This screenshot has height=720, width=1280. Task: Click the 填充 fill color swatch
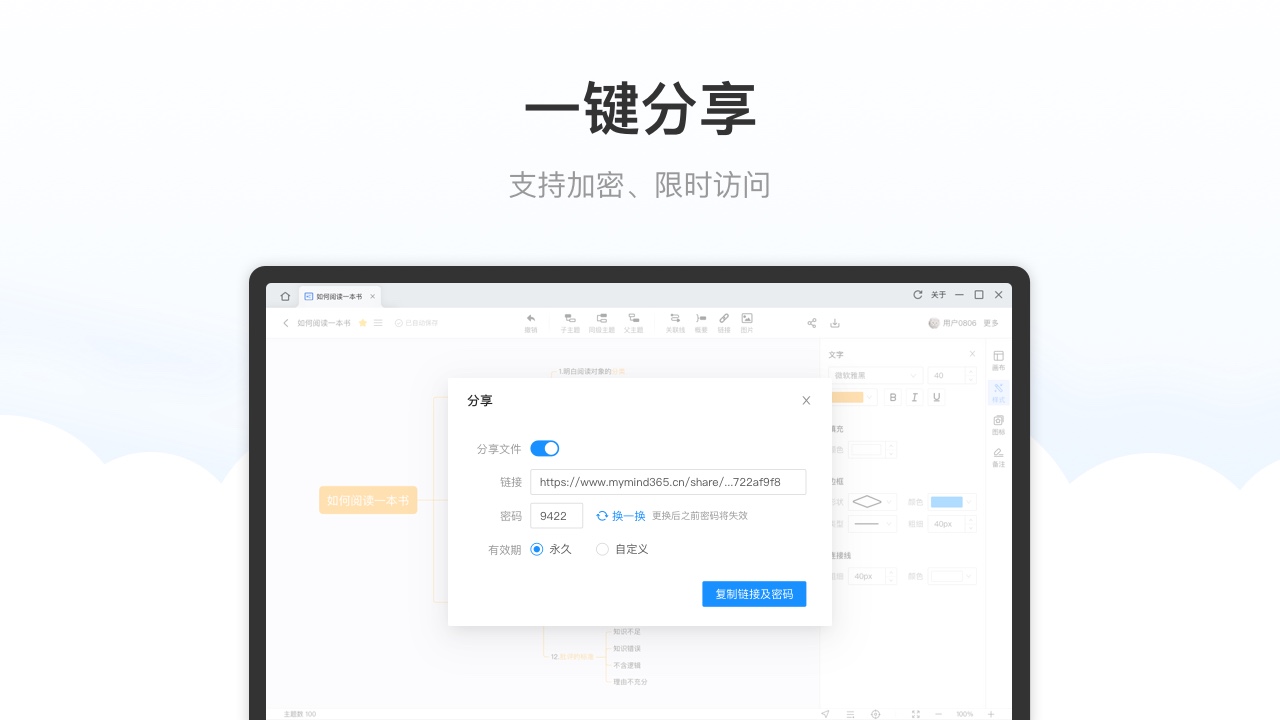tap(866, 450)
